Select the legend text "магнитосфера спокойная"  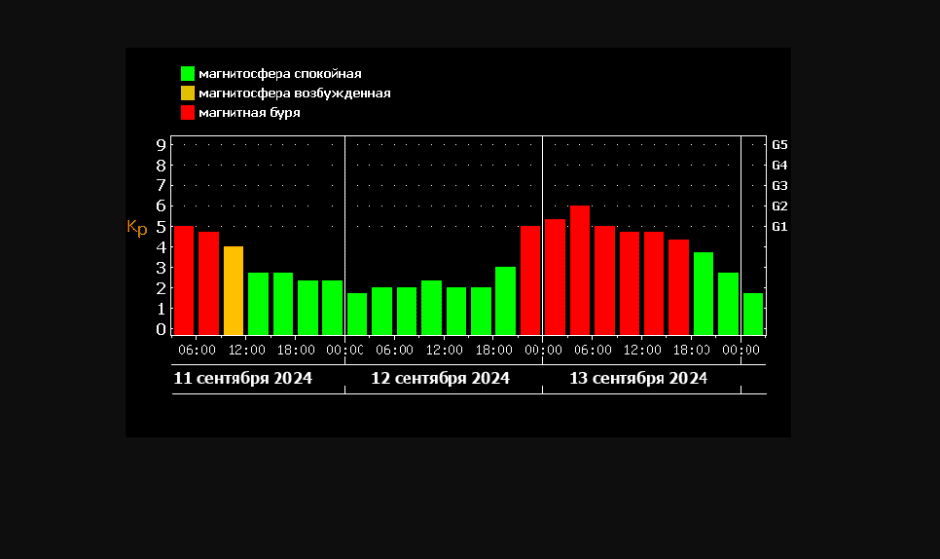point(279,73)
